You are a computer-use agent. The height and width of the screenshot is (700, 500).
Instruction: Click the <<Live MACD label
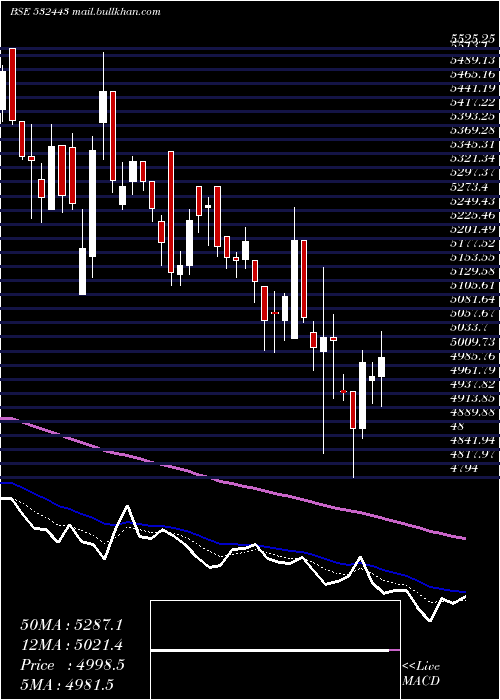click(x=421, y=673)
